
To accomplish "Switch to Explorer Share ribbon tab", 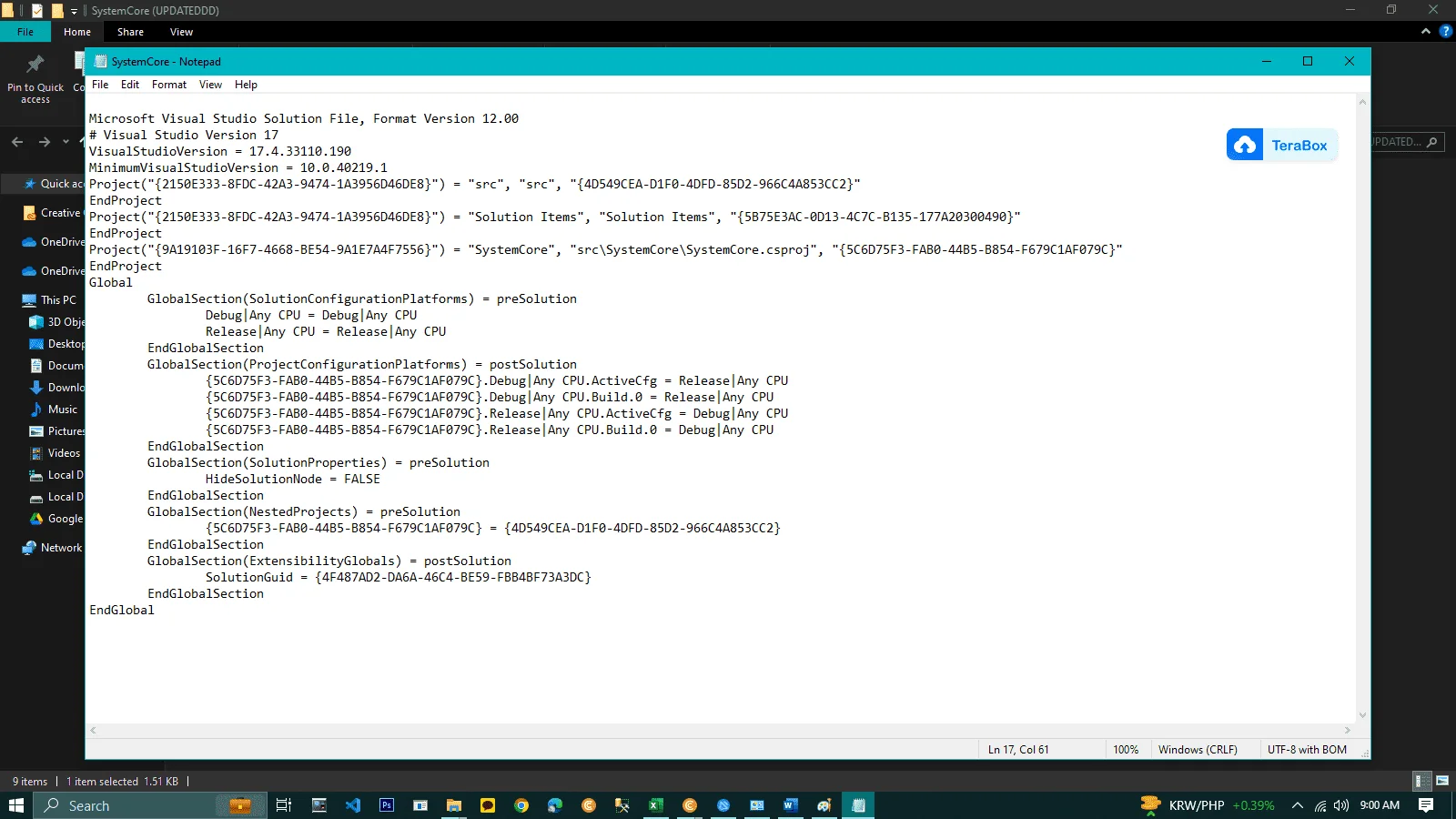I will pos(130,32).
